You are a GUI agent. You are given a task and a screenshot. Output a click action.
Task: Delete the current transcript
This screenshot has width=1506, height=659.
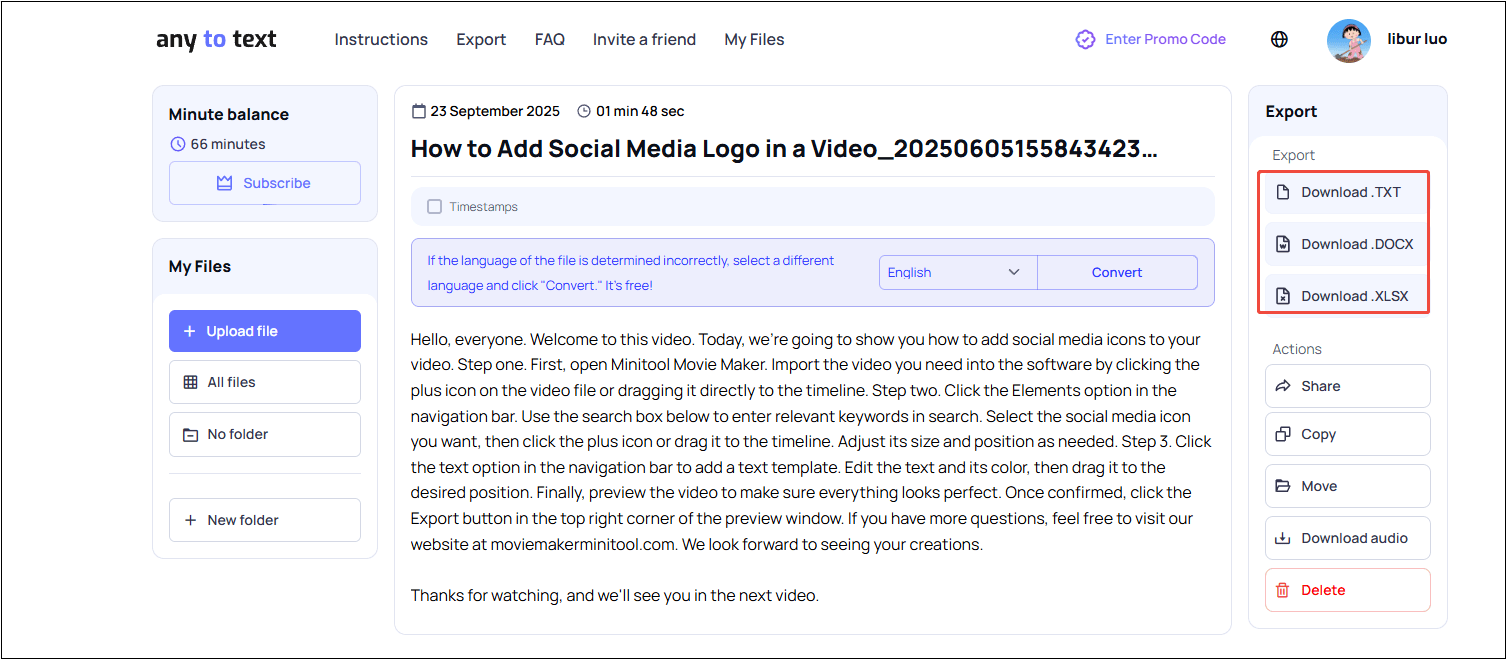coord(1346,590)
